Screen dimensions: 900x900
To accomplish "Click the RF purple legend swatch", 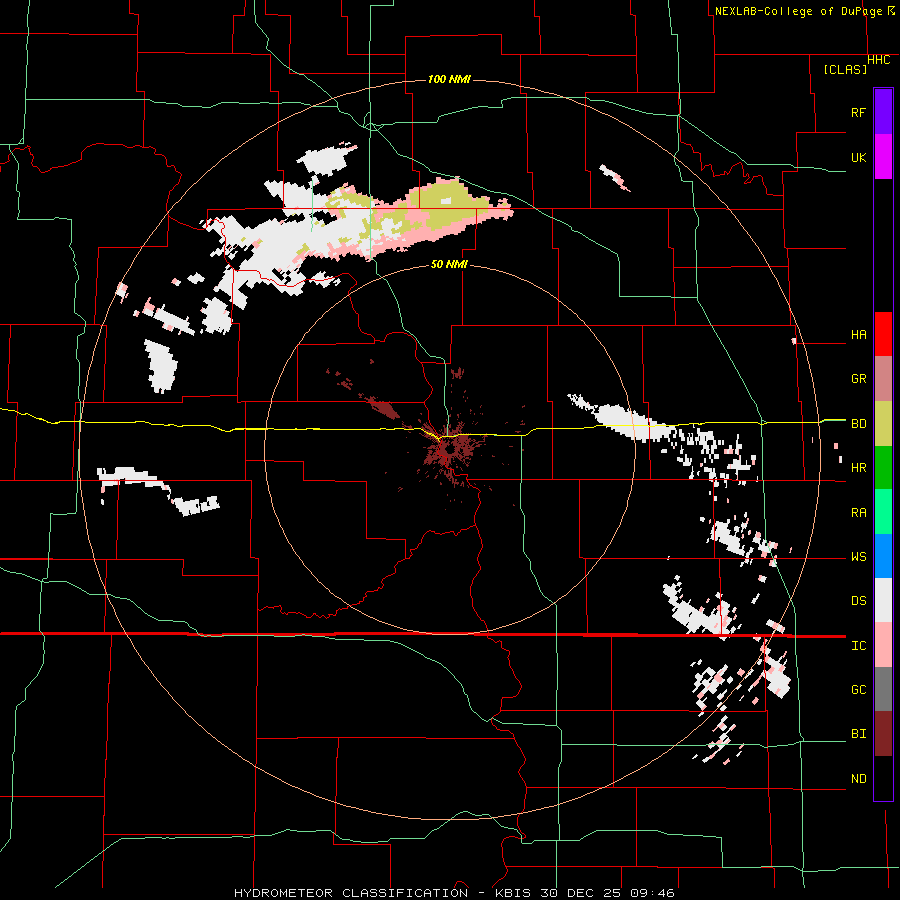I will click(883, 112).
